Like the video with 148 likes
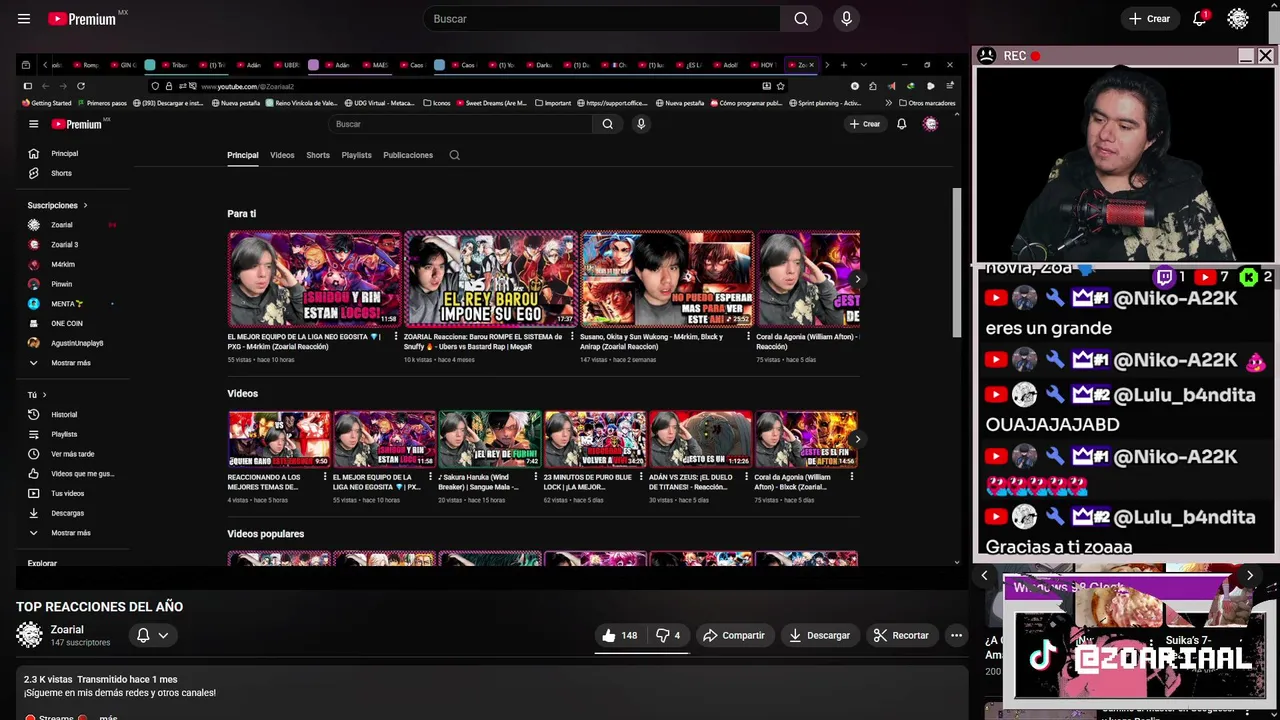The height and width of the screenshot is (720, 1280). coord(620,635)
